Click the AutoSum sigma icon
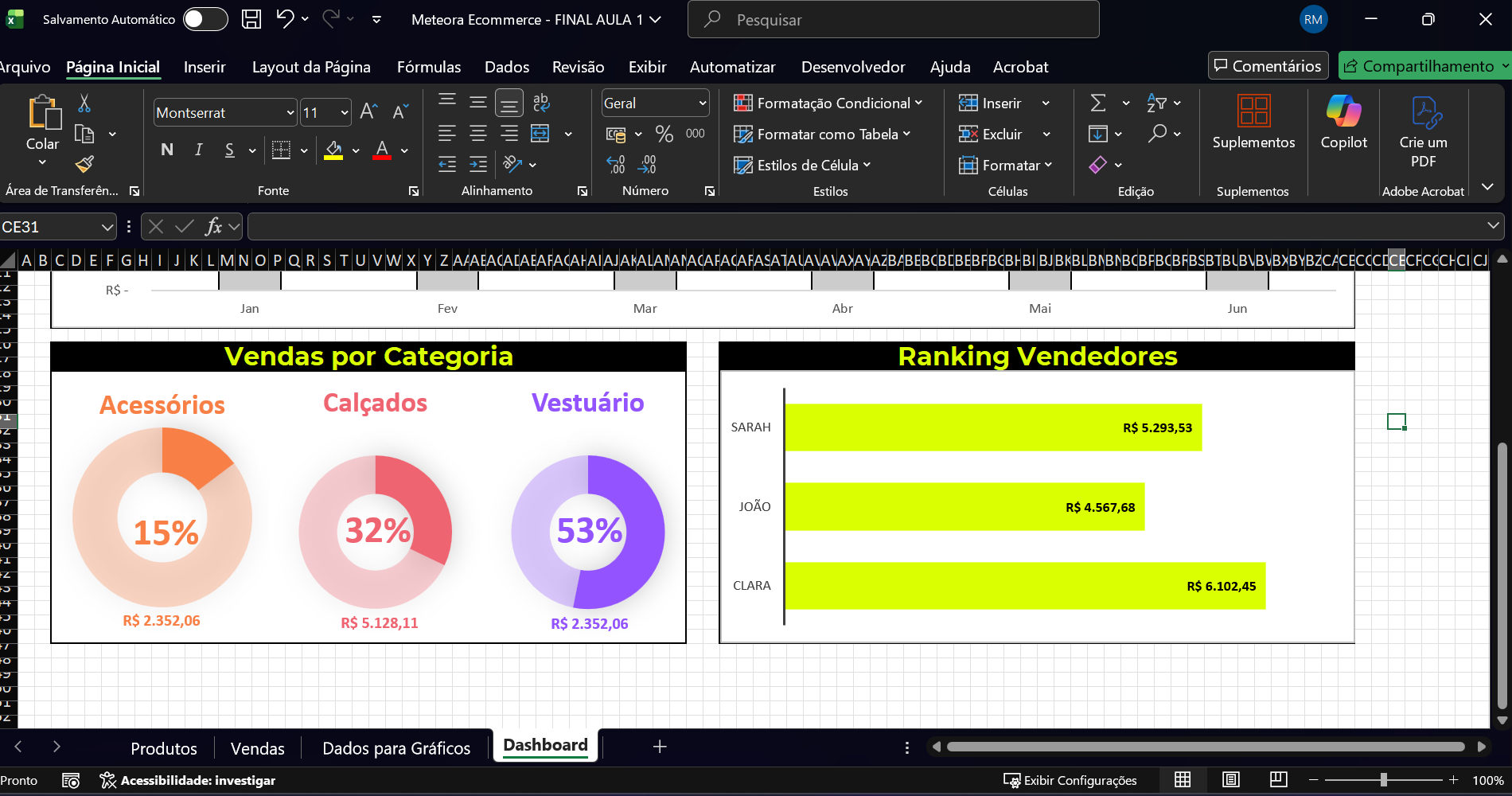 click(x=1098, y=103)
